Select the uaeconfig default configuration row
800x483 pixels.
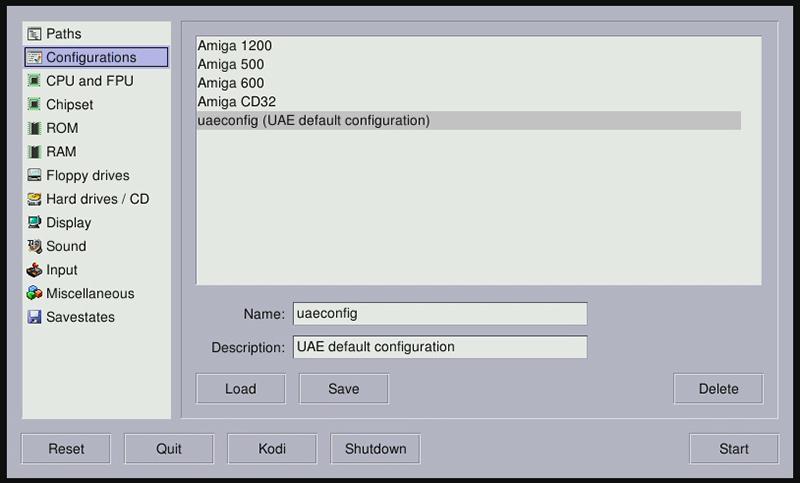click(469, 120)
